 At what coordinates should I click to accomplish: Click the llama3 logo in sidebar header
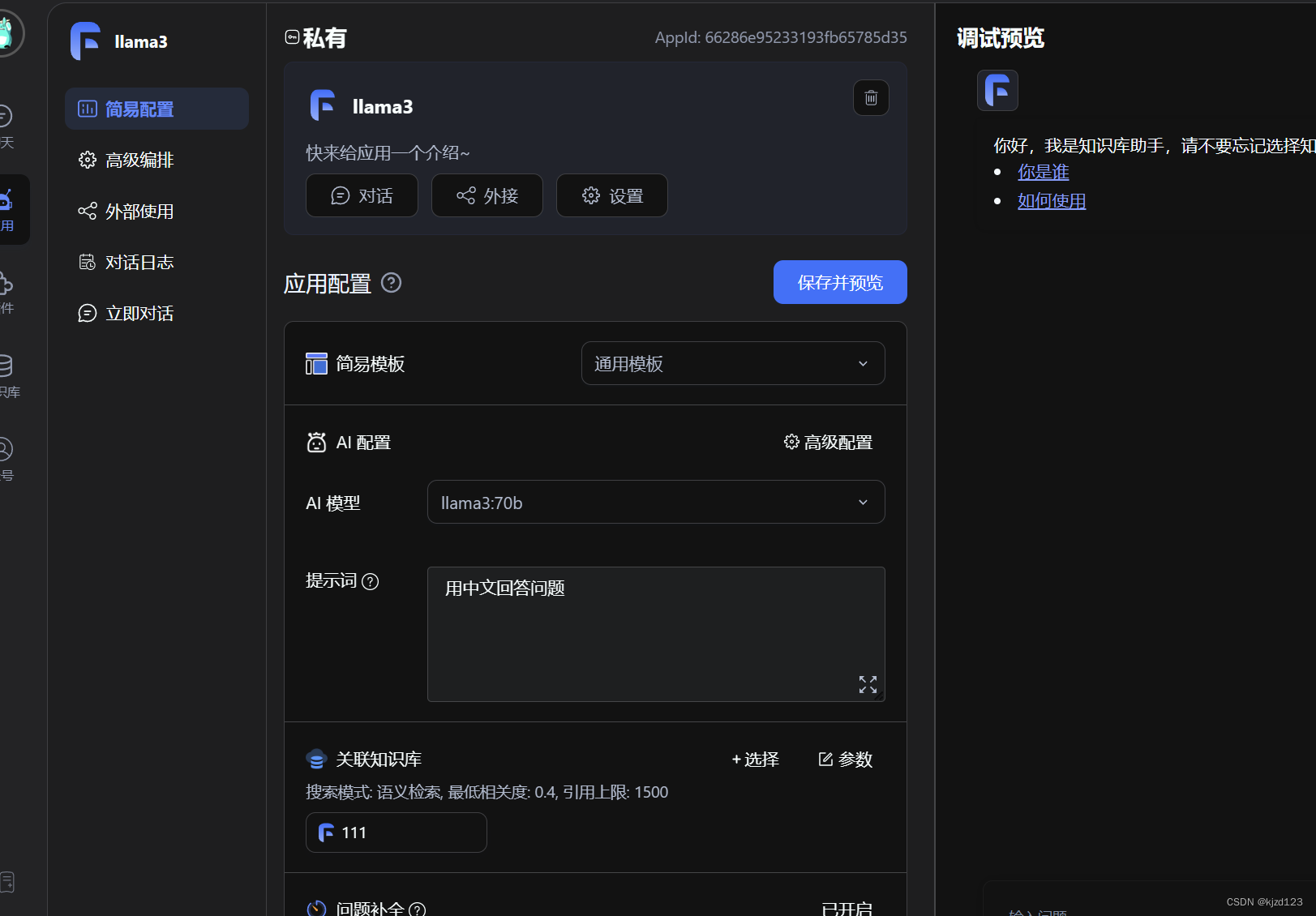tap(85, 41)
